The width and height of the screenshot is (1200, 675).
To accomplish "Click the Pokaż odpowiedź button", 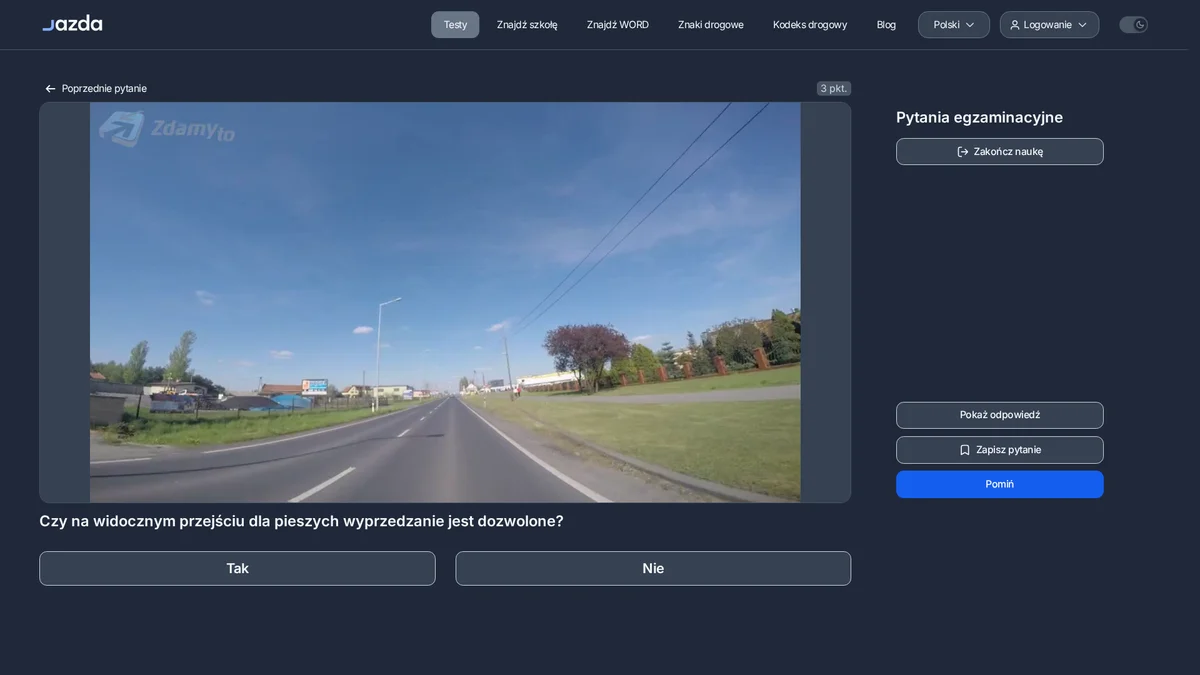I will point(1000,415).
